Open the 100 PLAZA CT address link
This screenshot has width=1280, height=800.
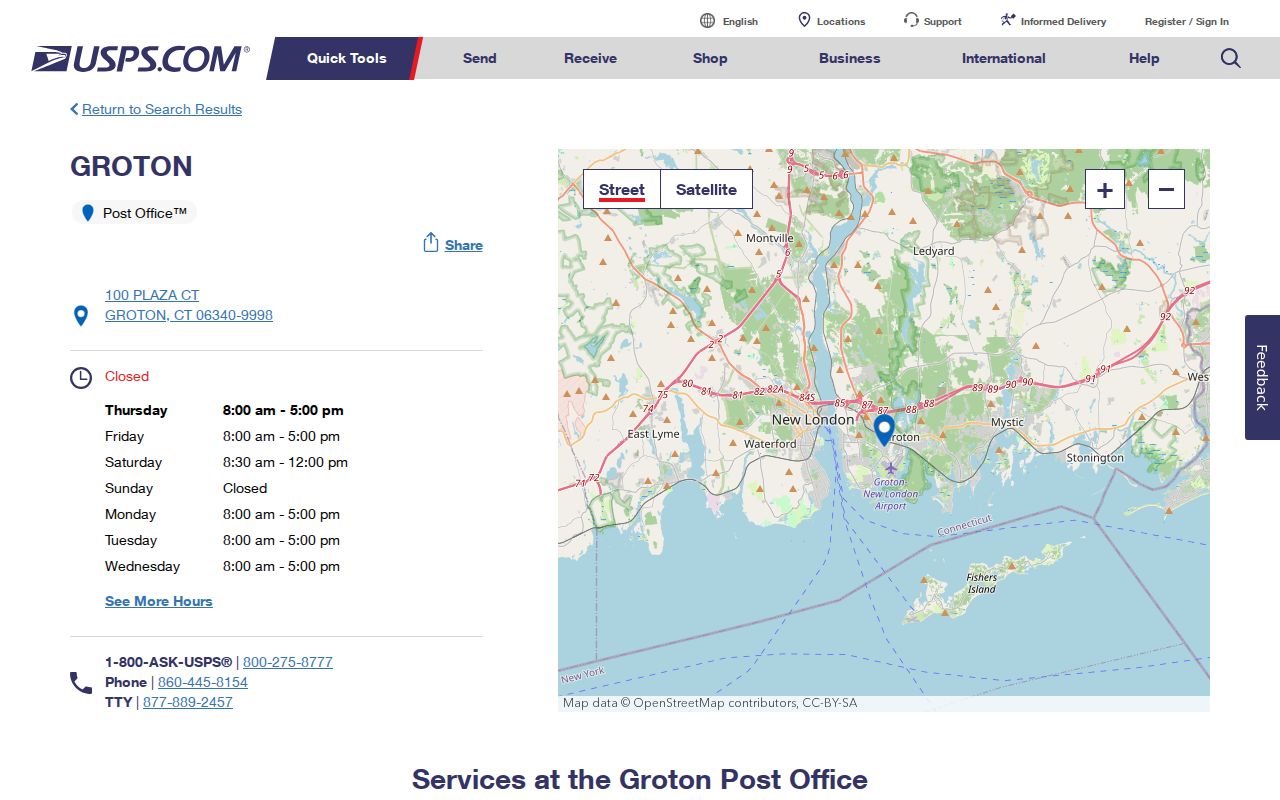(189, 305)
